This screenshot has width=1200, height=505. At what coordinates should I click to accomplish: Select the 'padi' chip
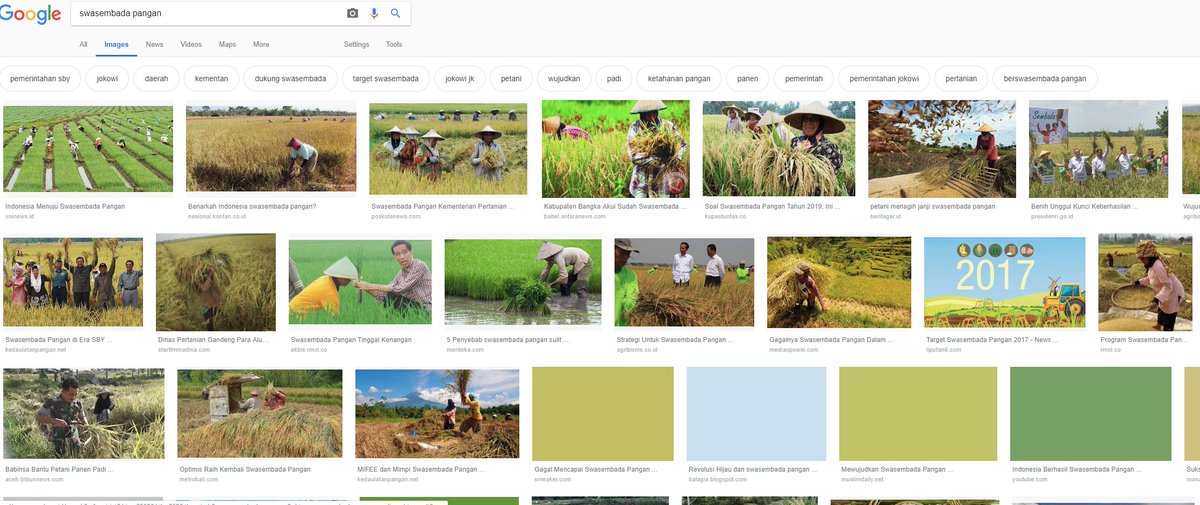614,78
